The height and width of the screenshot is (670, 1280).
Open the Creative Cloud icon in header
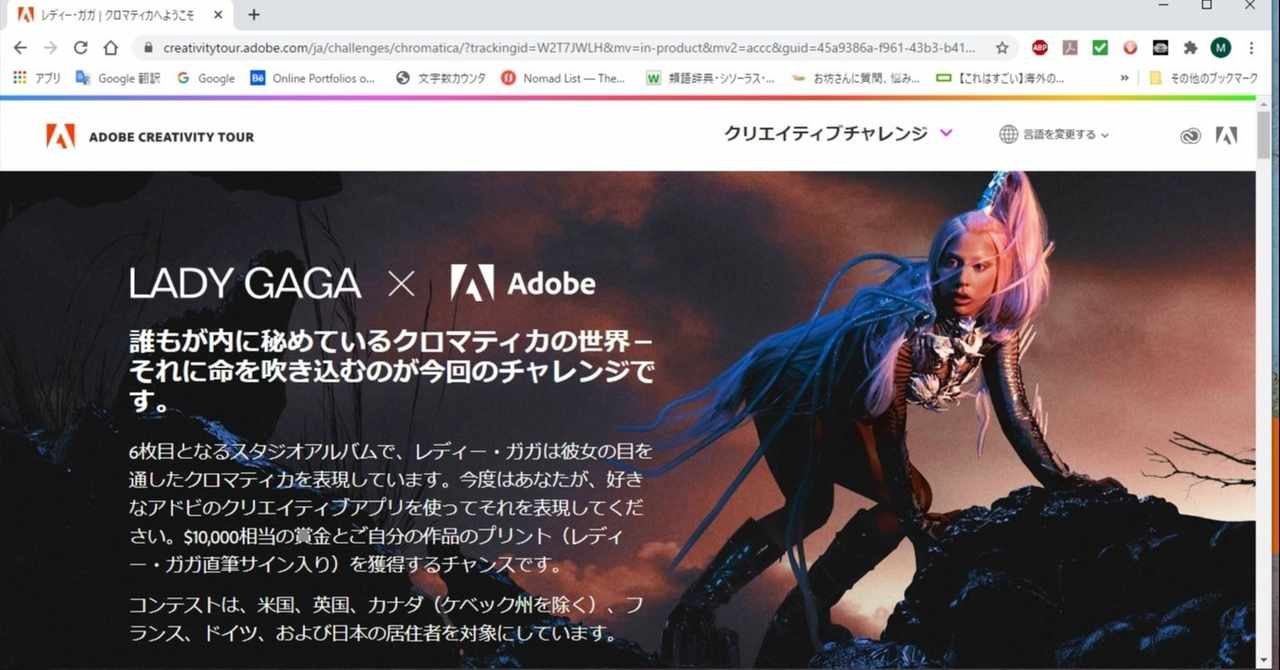click(1189, 136)
